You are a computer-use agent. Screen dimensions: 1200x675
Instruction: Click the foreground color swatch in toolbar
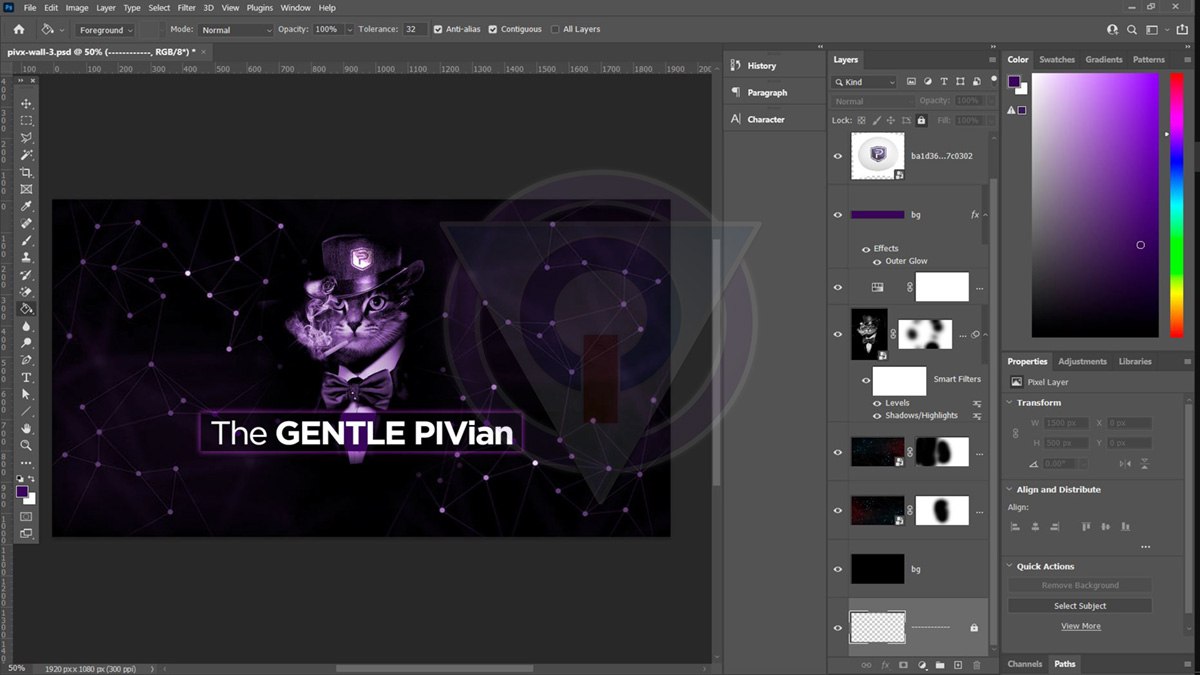tap(23, 491)
